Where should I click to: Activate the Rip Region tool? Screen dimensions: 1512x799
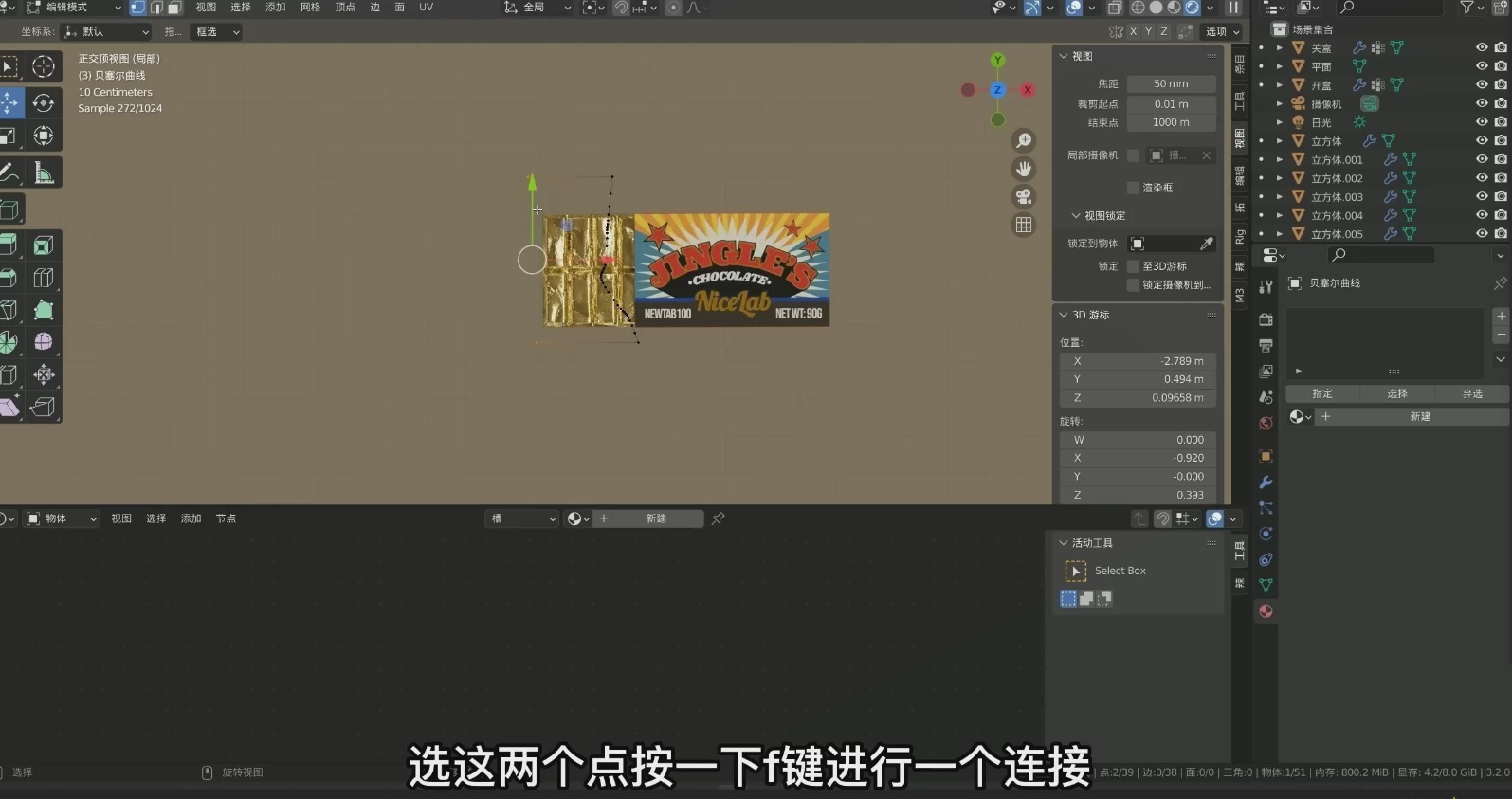tap(44, 407)
